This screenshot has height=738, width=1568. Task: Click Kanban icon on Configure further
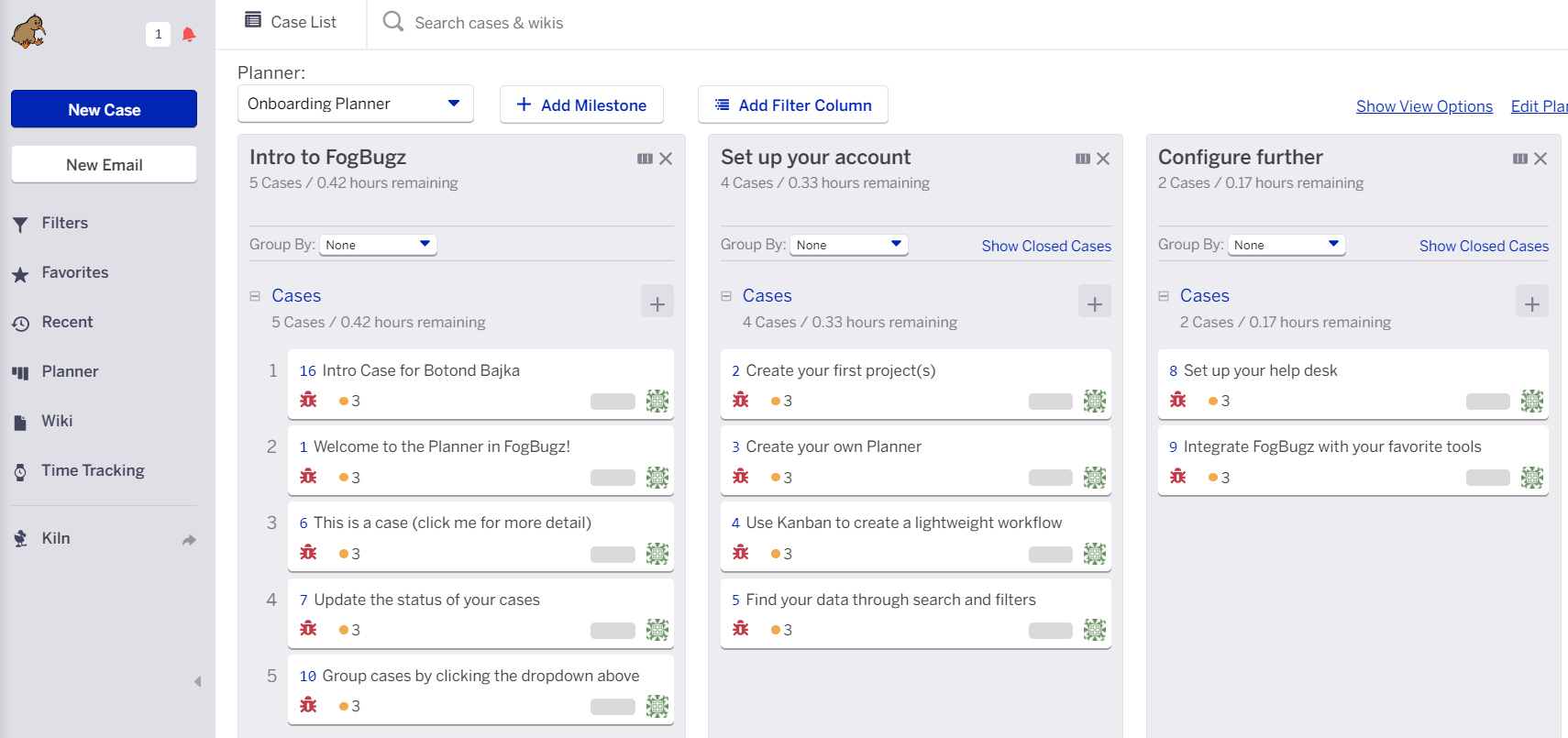[1520, 159]
